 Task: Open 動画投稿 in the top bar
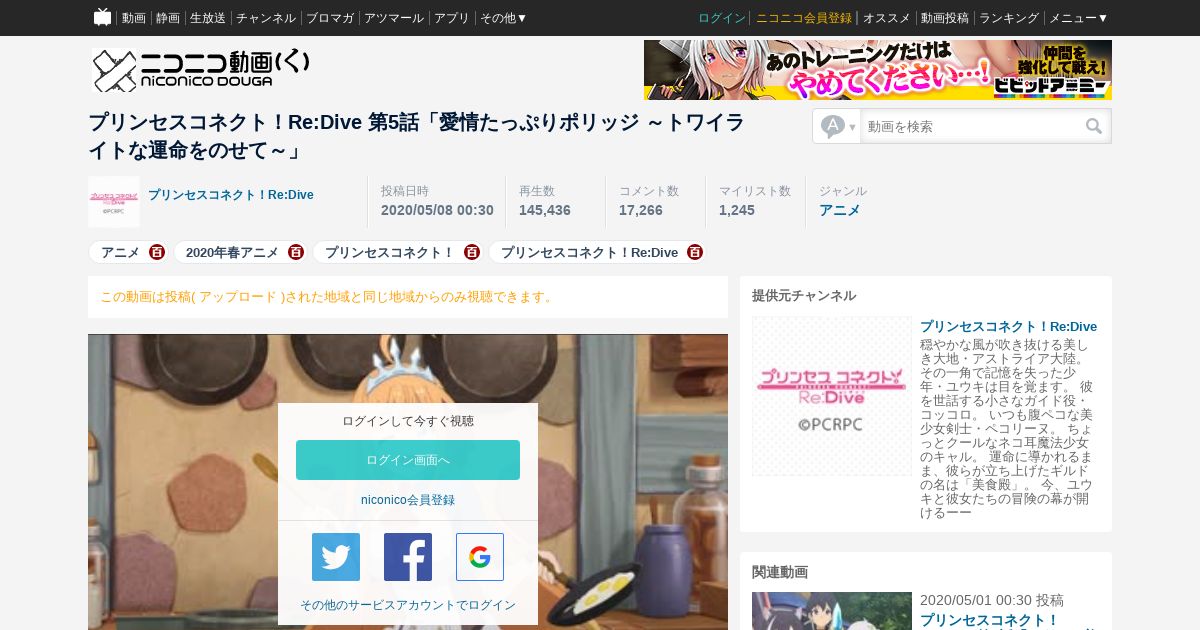(945, 18)
